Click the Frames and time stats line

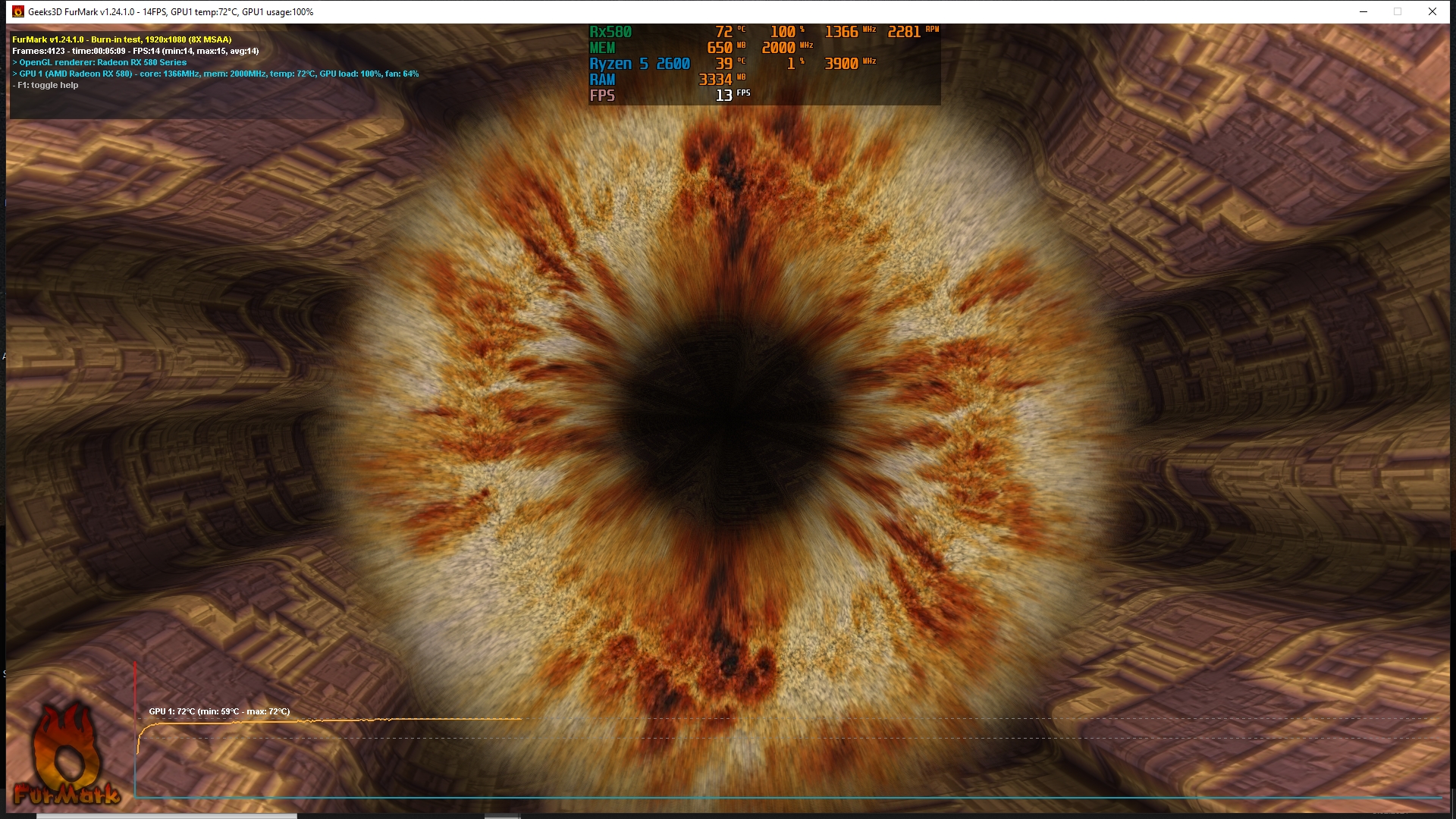coord(135,51)
